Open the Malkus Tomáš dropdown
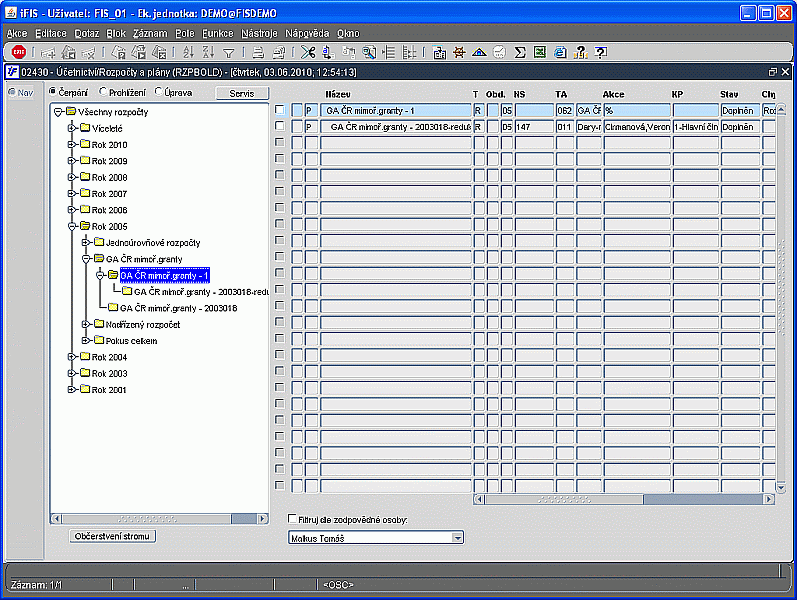Viewport: 797px width, 600px height. pos(458,538)
